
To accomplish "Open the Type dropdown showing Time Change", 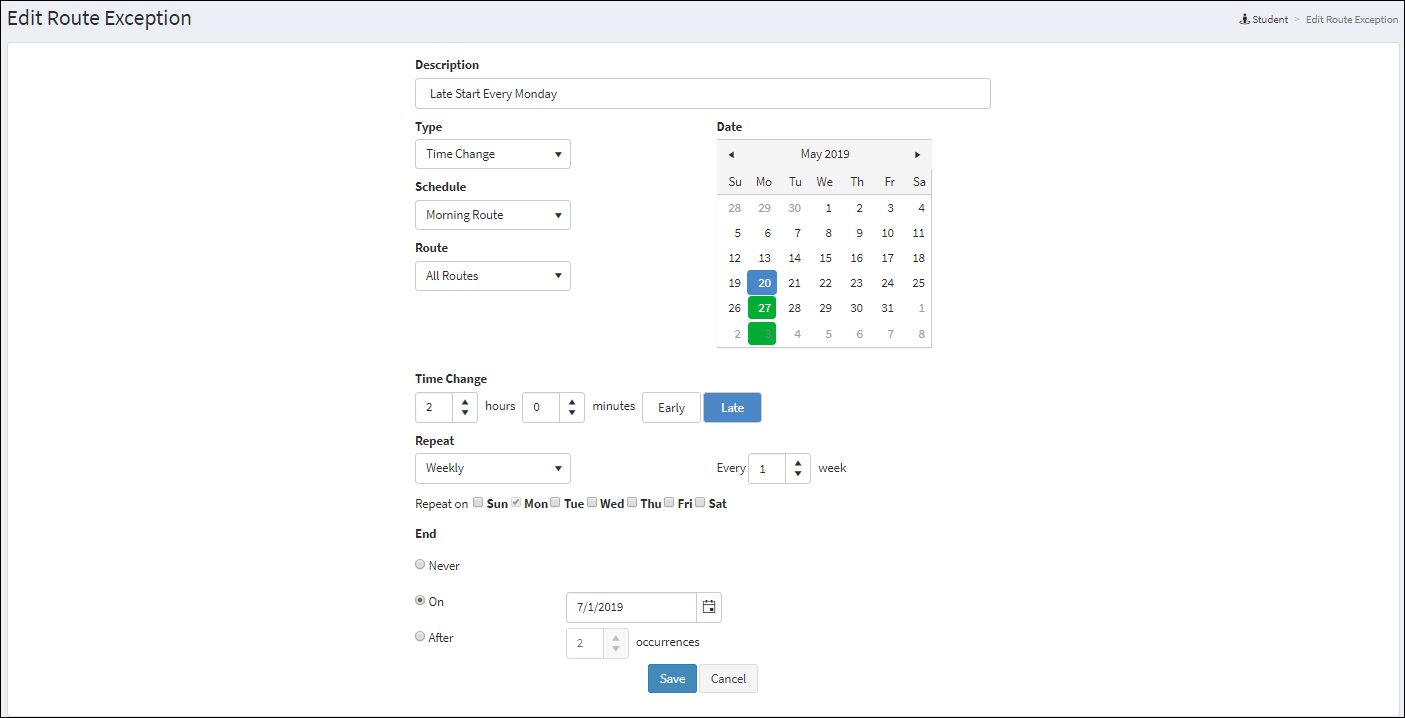I will (492, 154).
